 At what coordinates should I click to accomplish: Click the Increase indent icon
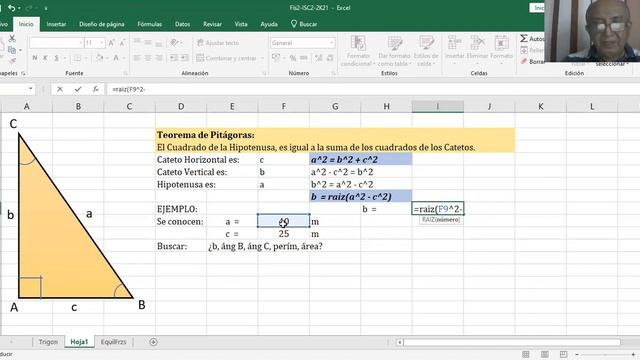click(x=184, y=58)
